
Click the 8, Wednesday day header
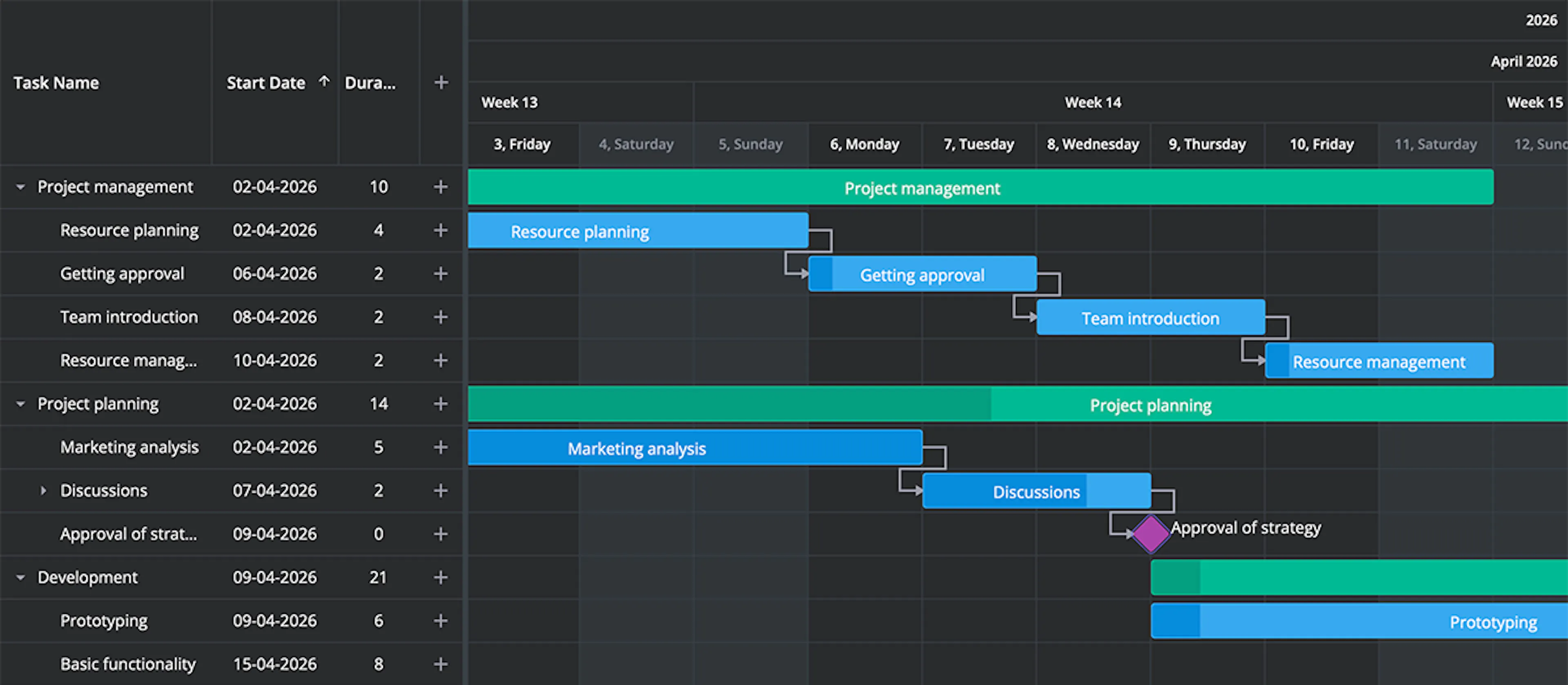pyautogui.click(x=1093, y=144)
